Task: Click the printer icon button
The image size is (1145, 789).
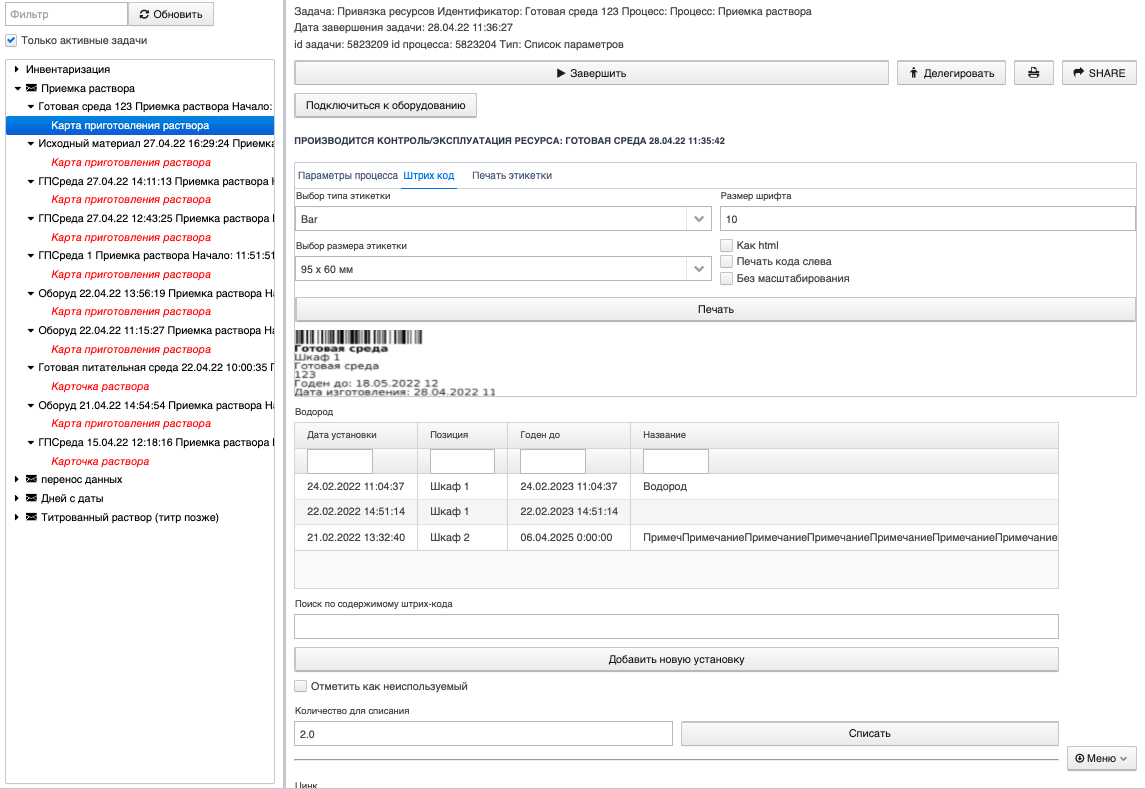Action: (1033, 73)
